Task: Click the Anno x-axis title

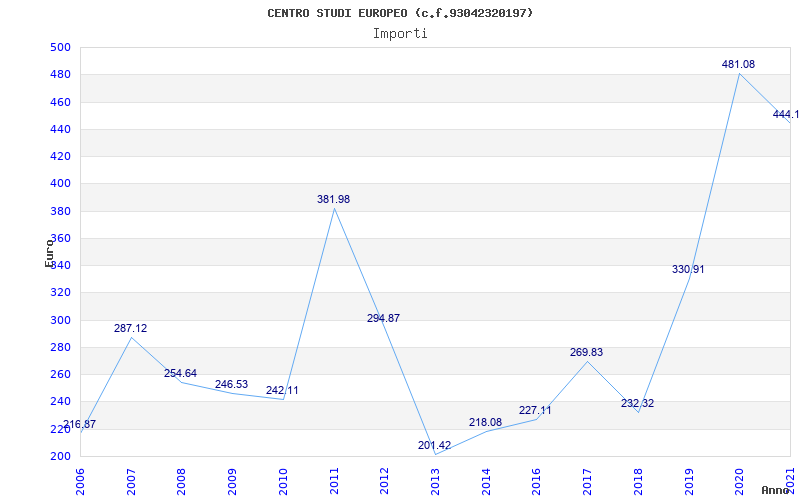Action: click(774, 490)
